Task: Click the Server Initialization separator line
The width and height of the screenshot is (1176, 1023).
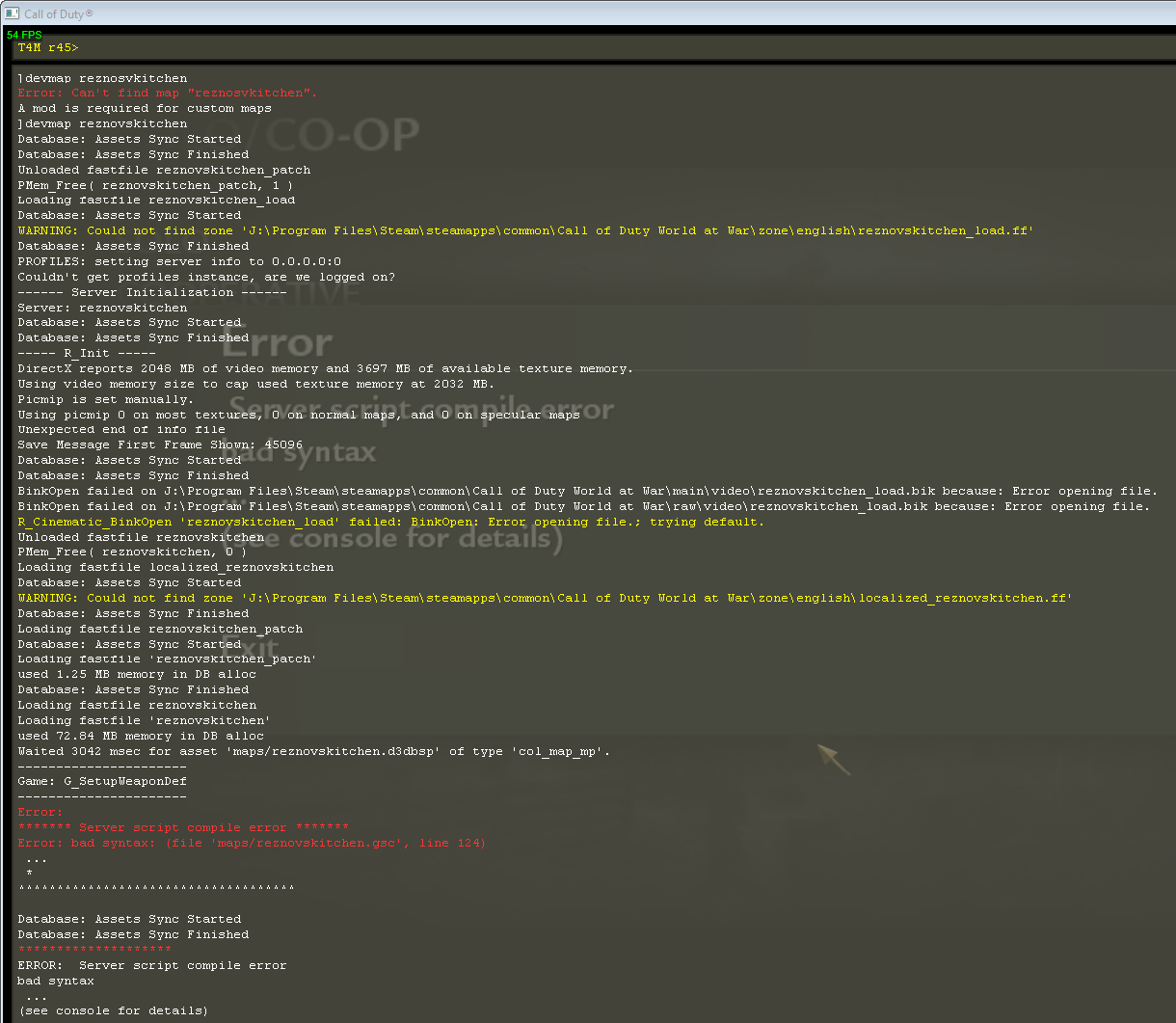Action: coord(152,292)
